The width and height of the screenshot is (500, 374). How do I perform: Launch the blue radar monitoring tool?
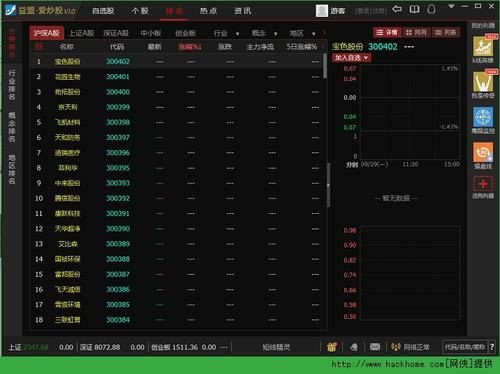pos(483,117)
